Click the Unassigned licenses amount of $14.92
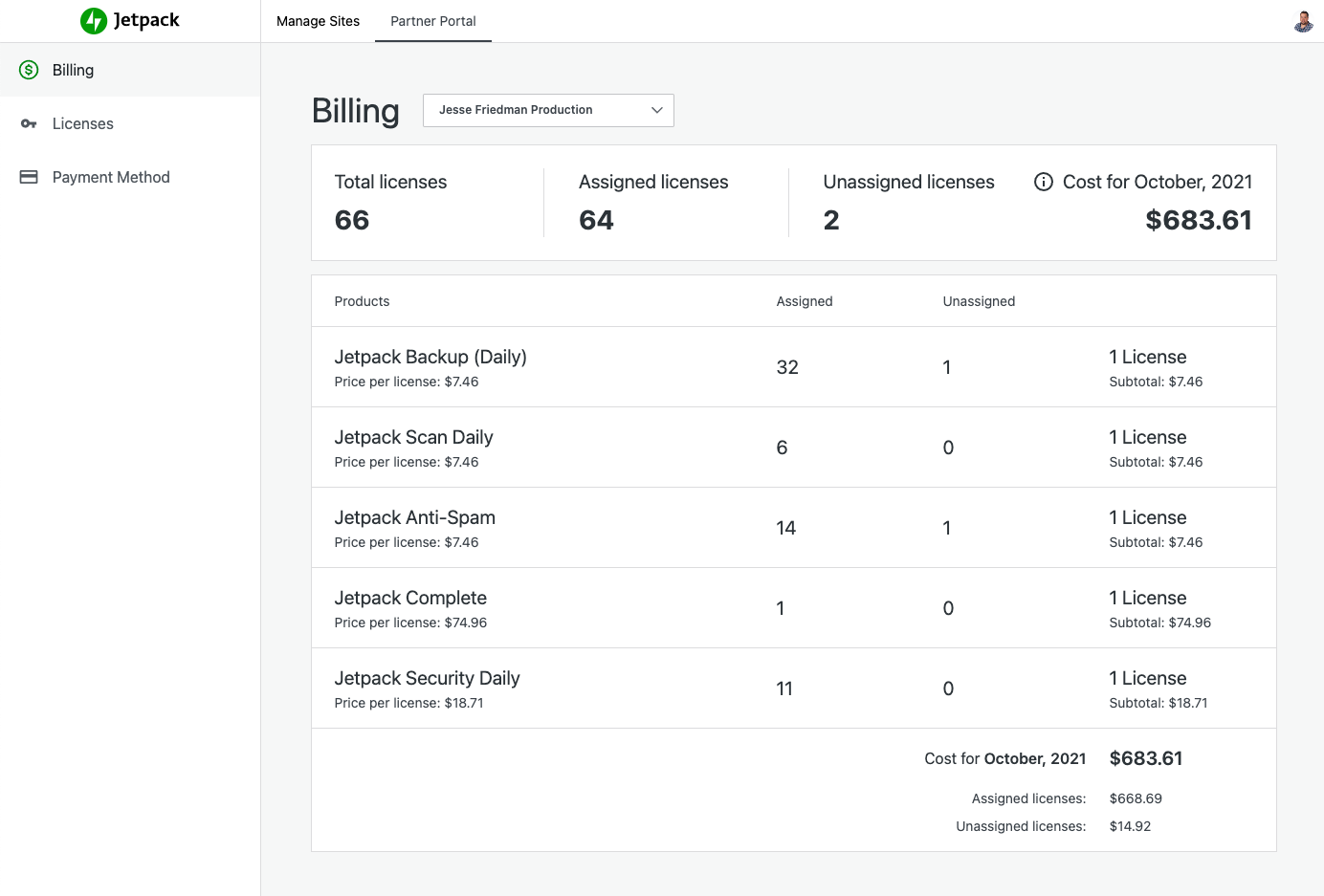1324x896 pixels. (1130, 826)
